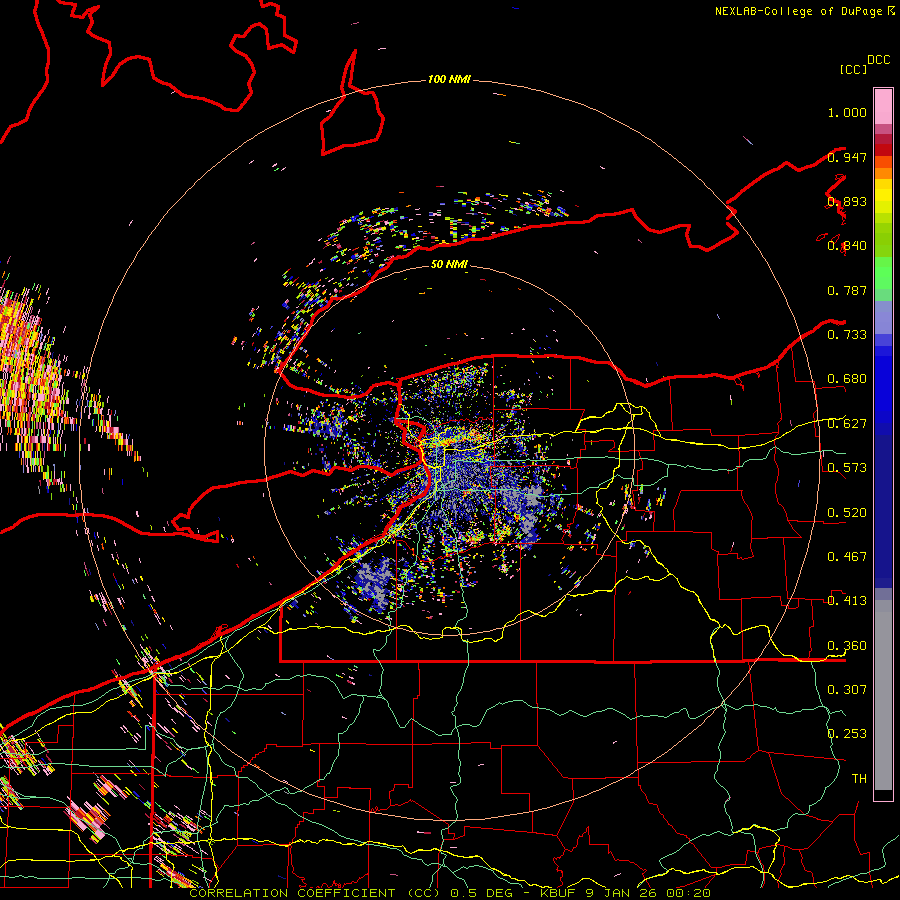Click the 0.413 value on the color scale
Viewport: 900px width, 900px height.
847,600
